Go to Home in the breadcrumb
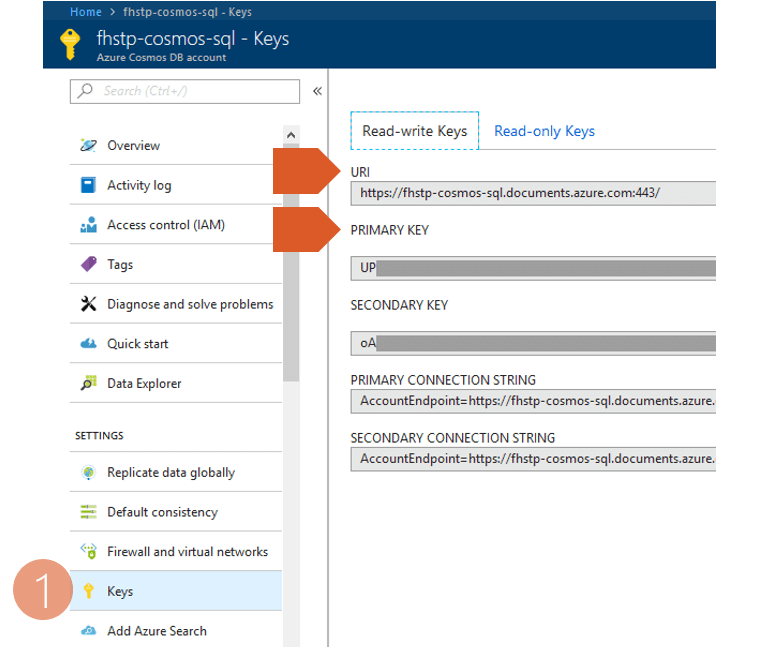Screen dimensions: 759x647 point(86,12)
